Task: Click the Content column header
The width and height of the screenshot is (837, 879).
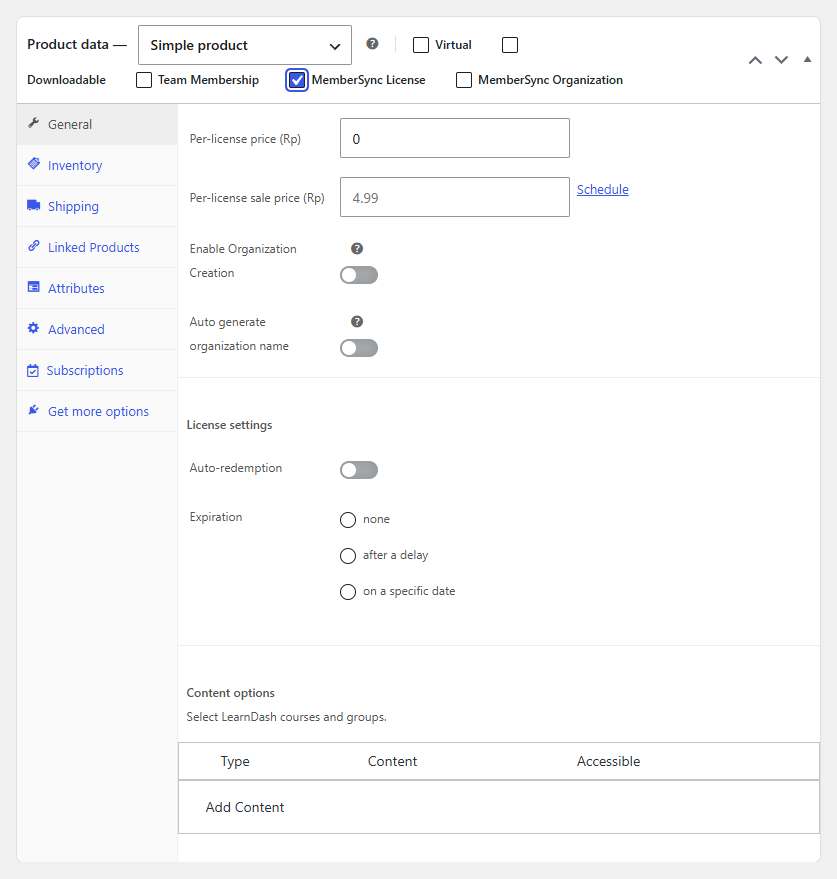Action: pos(392,761)
